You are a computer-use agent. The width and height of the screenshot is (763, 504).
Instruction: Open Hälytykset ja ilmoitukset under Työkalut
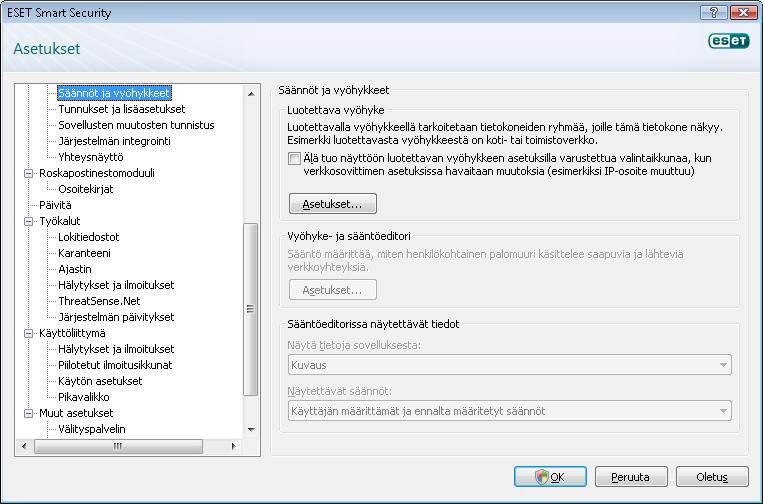click(116, 285)
